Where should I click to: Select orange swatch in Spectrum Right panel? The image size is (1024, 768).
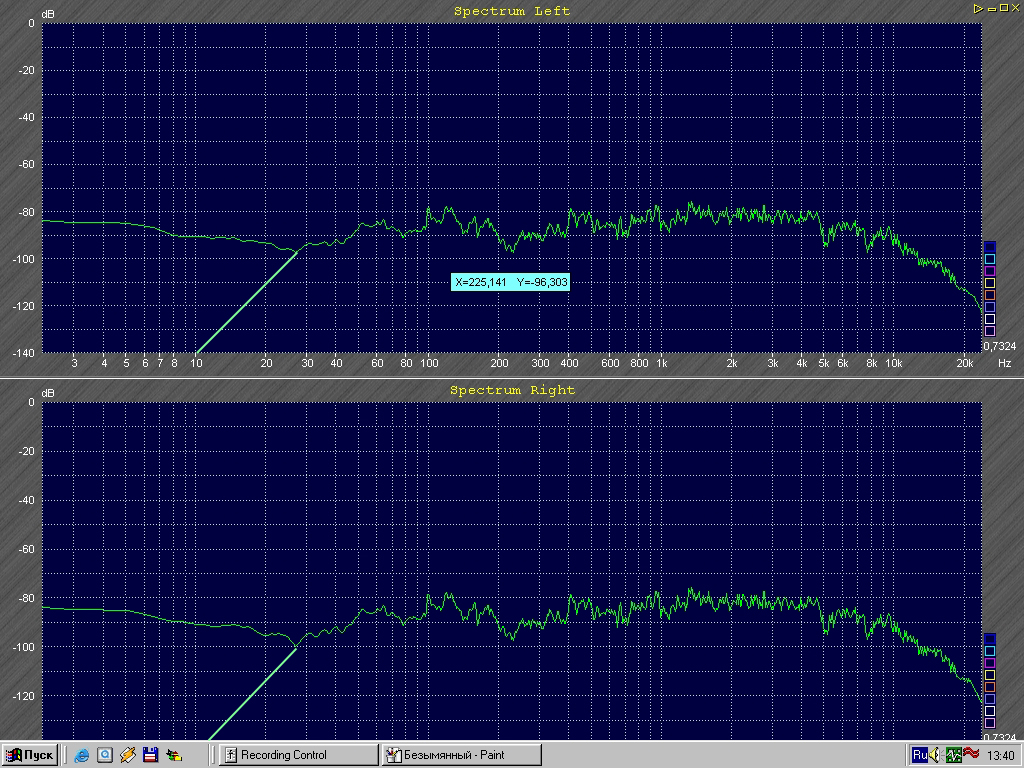[990, 686]
